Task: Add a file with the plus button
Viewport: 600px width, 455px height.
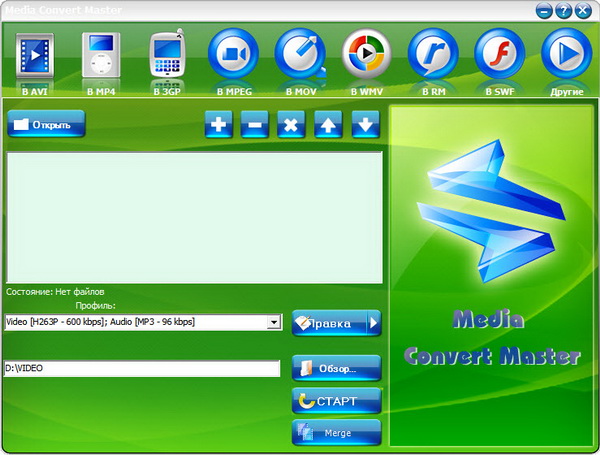Action: [x=218, y=124]
